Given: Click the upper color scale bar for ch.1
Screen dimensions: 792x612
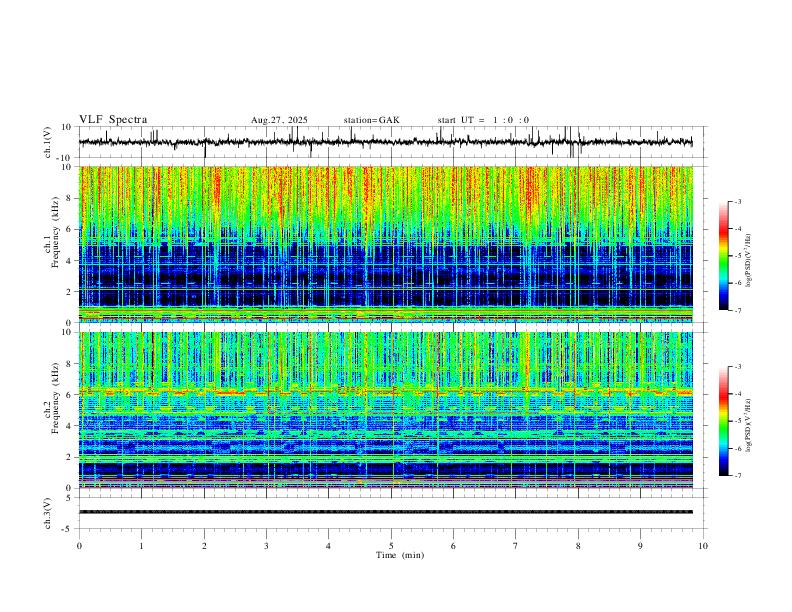Looking at the screenshot, I should pyautogui.click(x=724, y=256).
